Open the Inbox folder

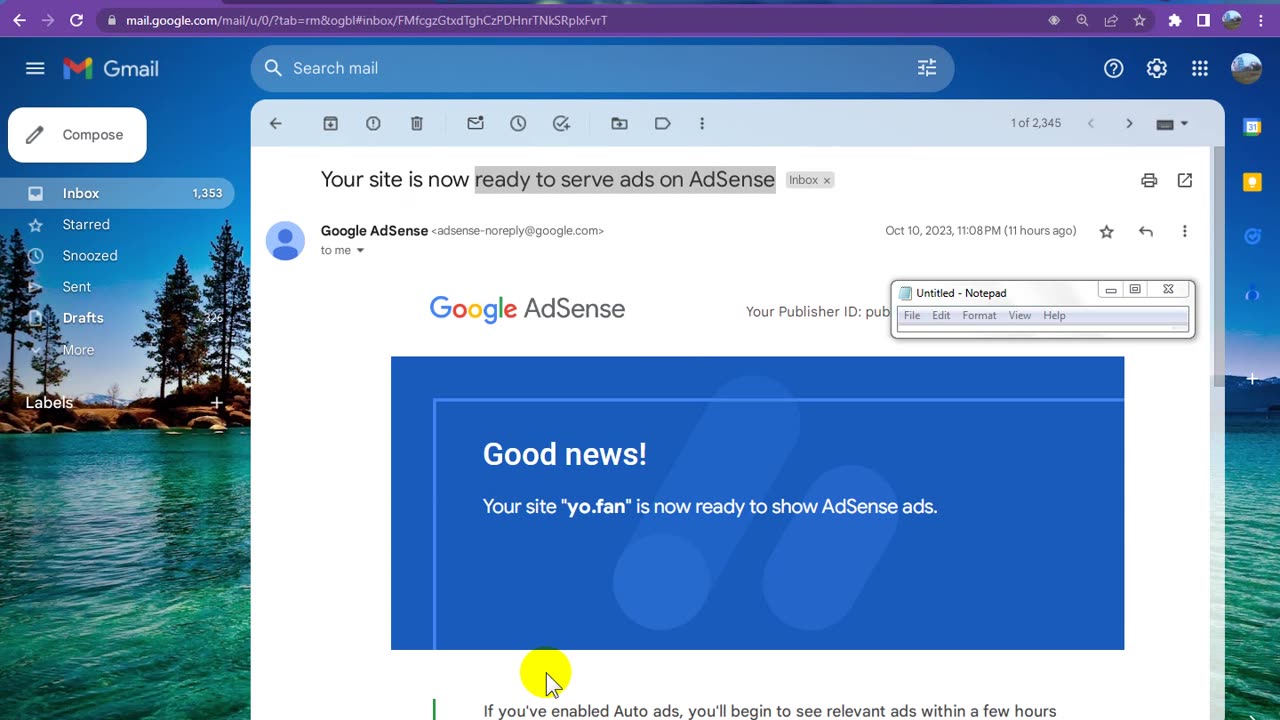tap(117, 193)
